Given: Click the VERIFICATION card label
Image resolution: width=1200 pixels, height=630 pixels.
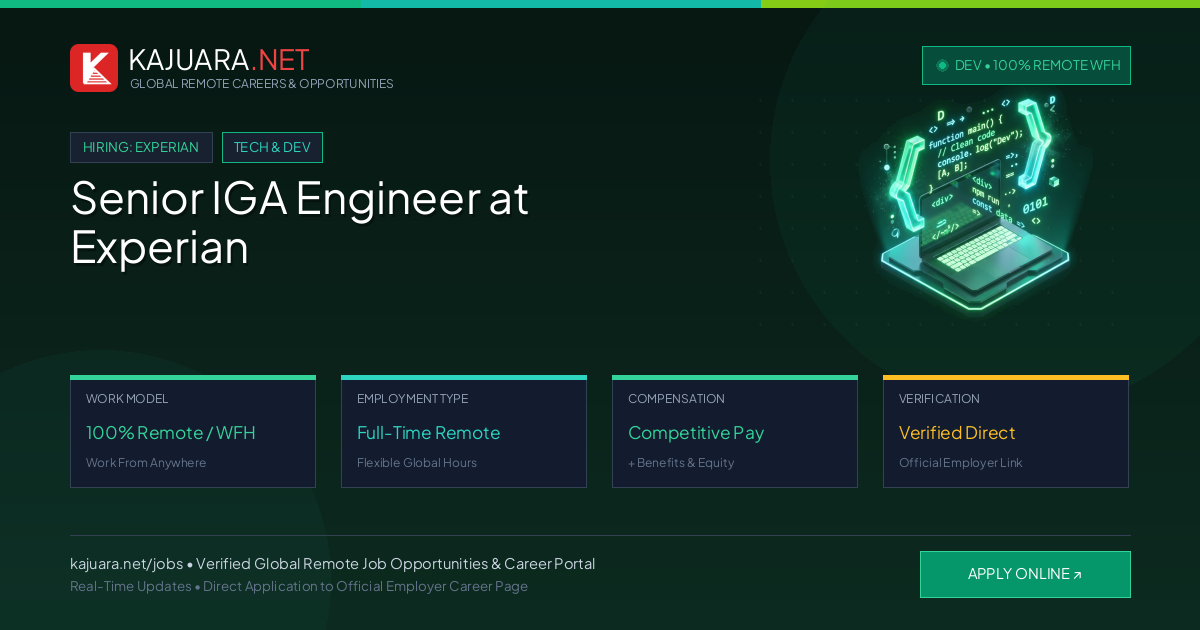Looking at the screenshot, I should pyautogui.click(x=939, y=399).
